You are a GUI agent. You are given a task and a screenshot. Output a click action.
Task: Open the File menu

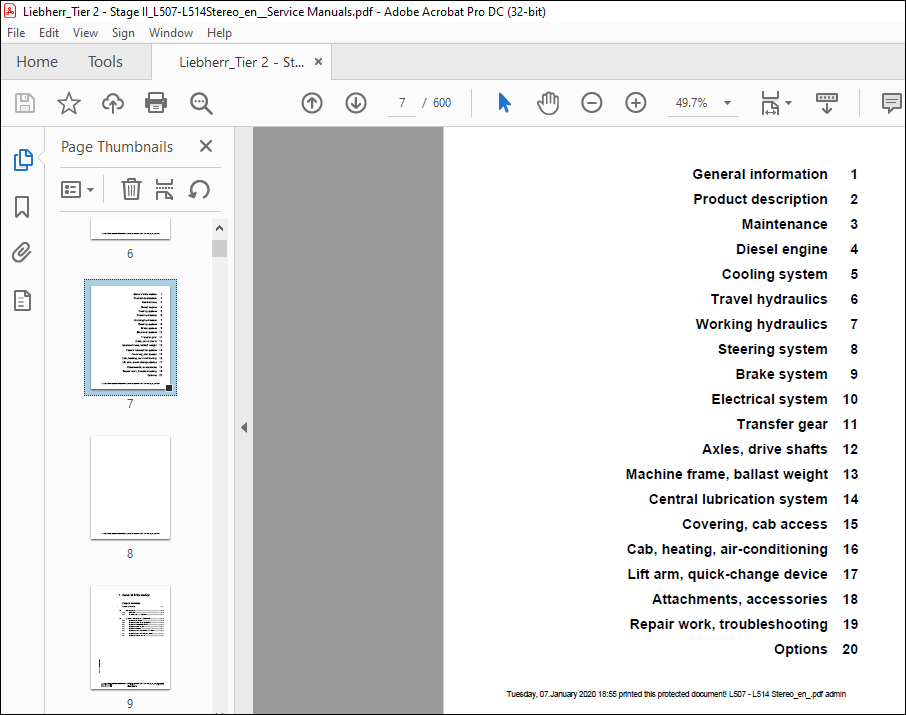point(16,33)
